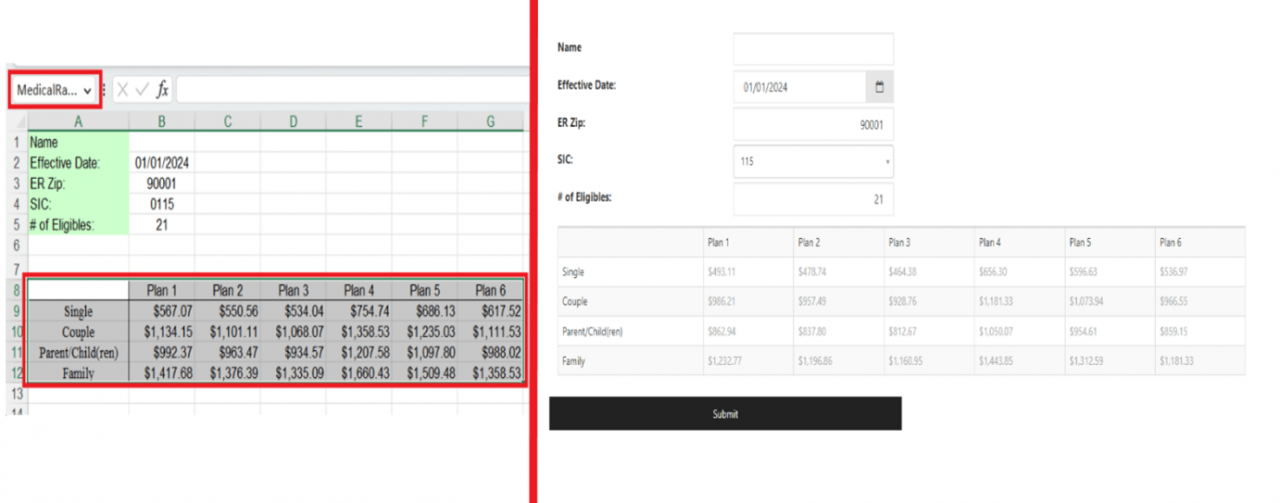
Task: Open the Insert Function fx icon
Action: point(162,90)
